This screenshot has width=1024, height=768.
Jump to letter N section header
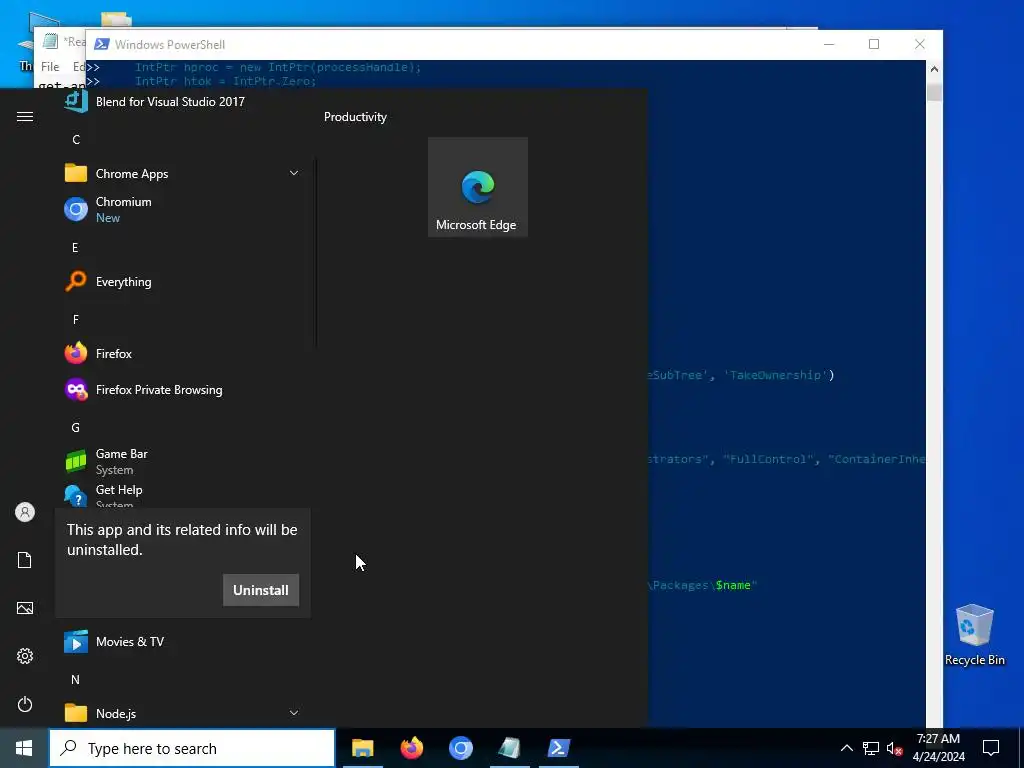(x=76, y=680)
